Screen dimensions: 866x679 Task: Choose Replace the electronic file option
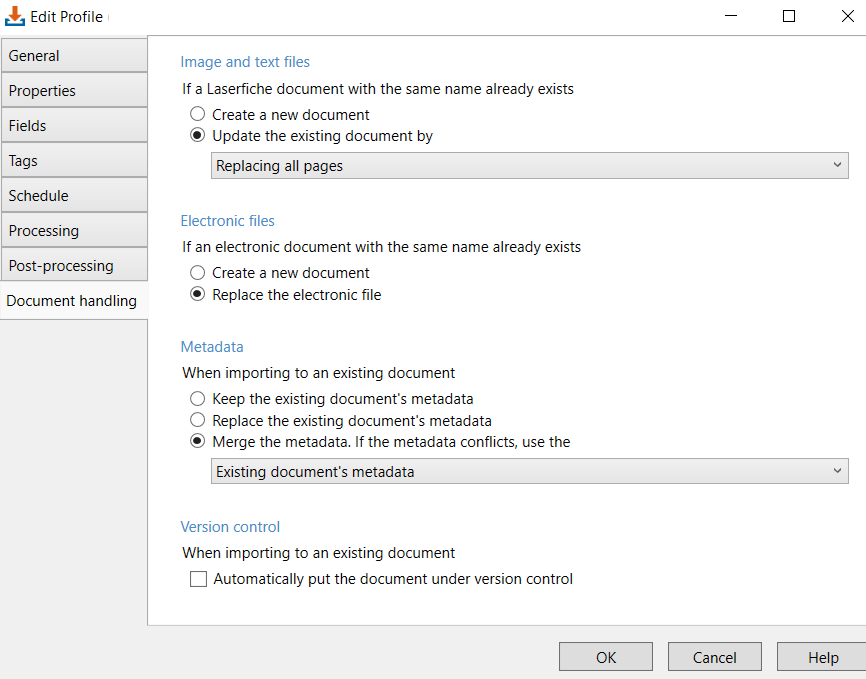pos(198,295)
